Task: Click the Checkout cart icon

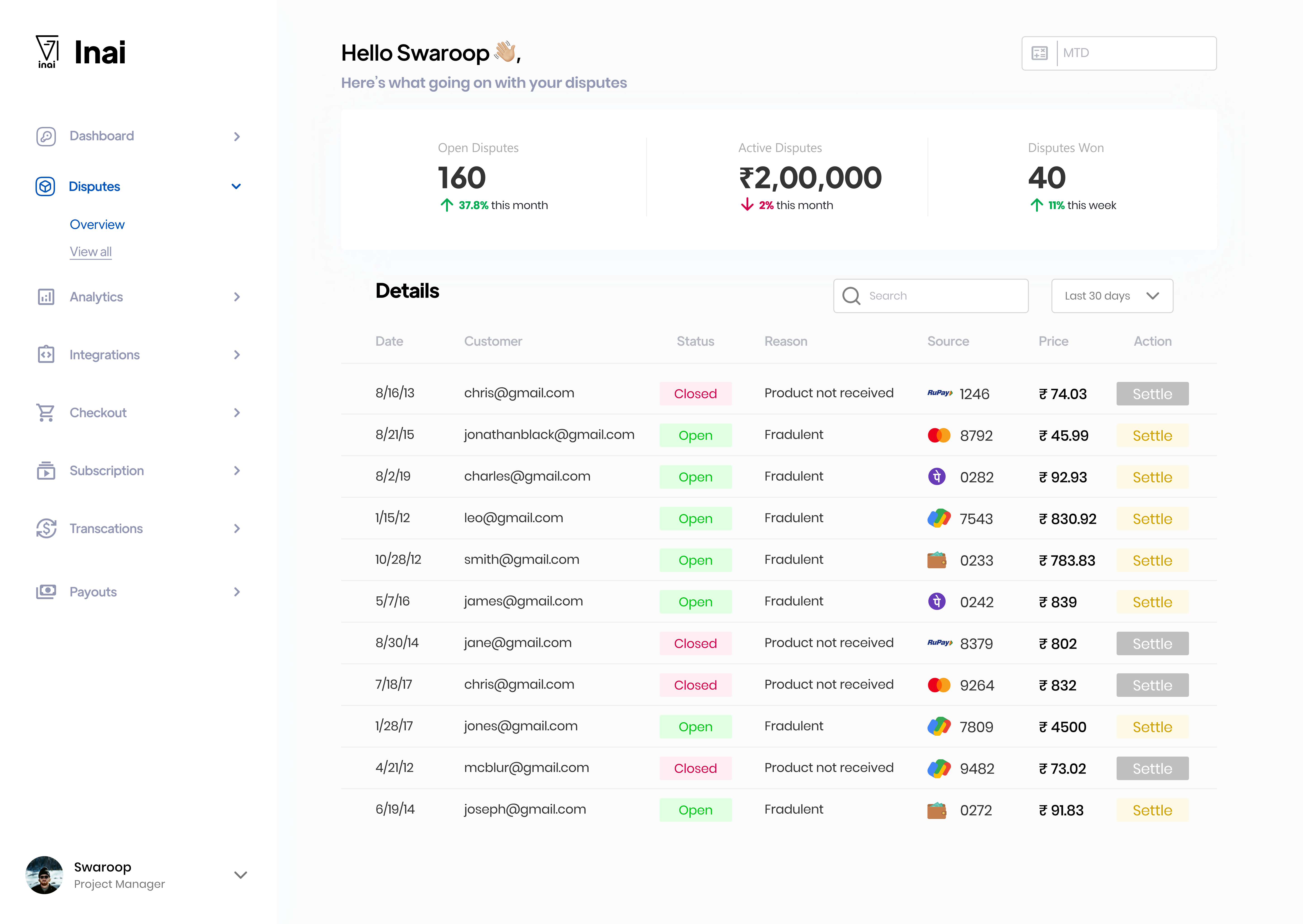Action: pyautogui.click(x=45, y=412)
